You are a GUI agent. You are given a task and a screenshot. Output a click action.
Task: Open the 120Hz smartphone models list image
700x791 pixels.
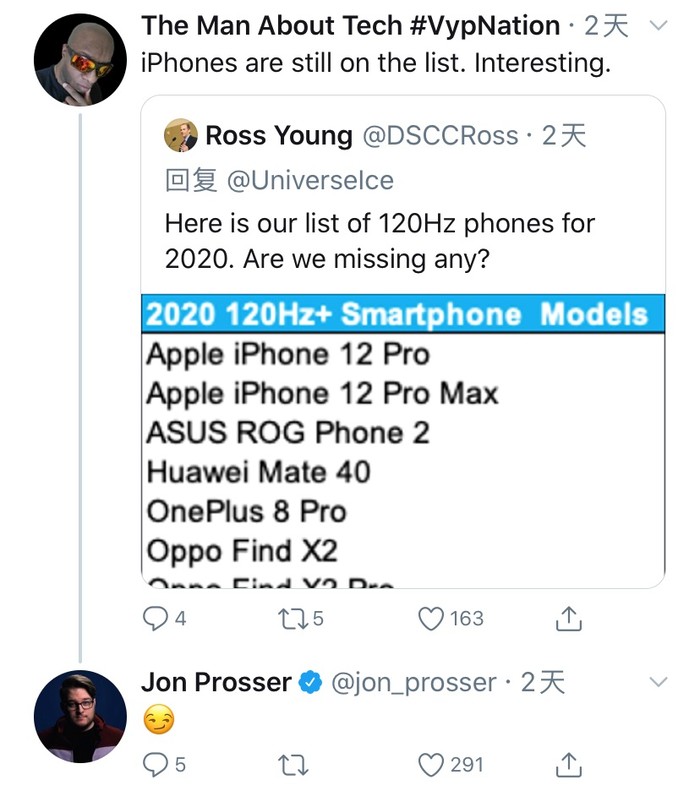click(x=402, y=440)
